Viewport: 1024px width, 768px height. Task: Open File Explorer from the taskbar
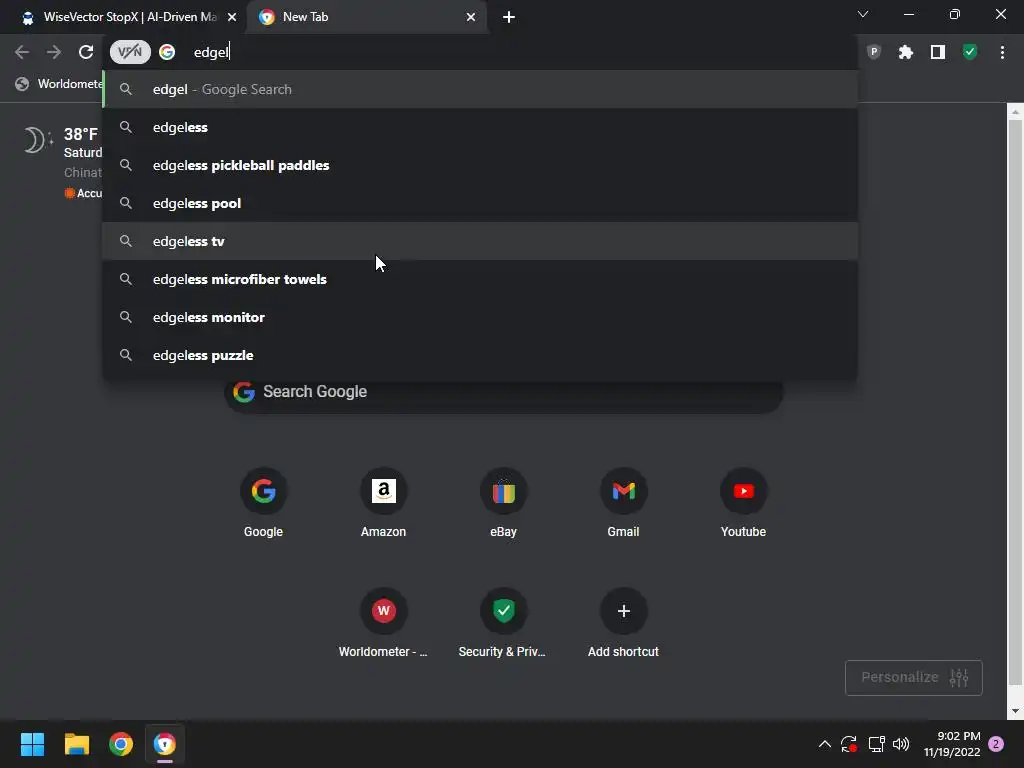coord(76,744)
